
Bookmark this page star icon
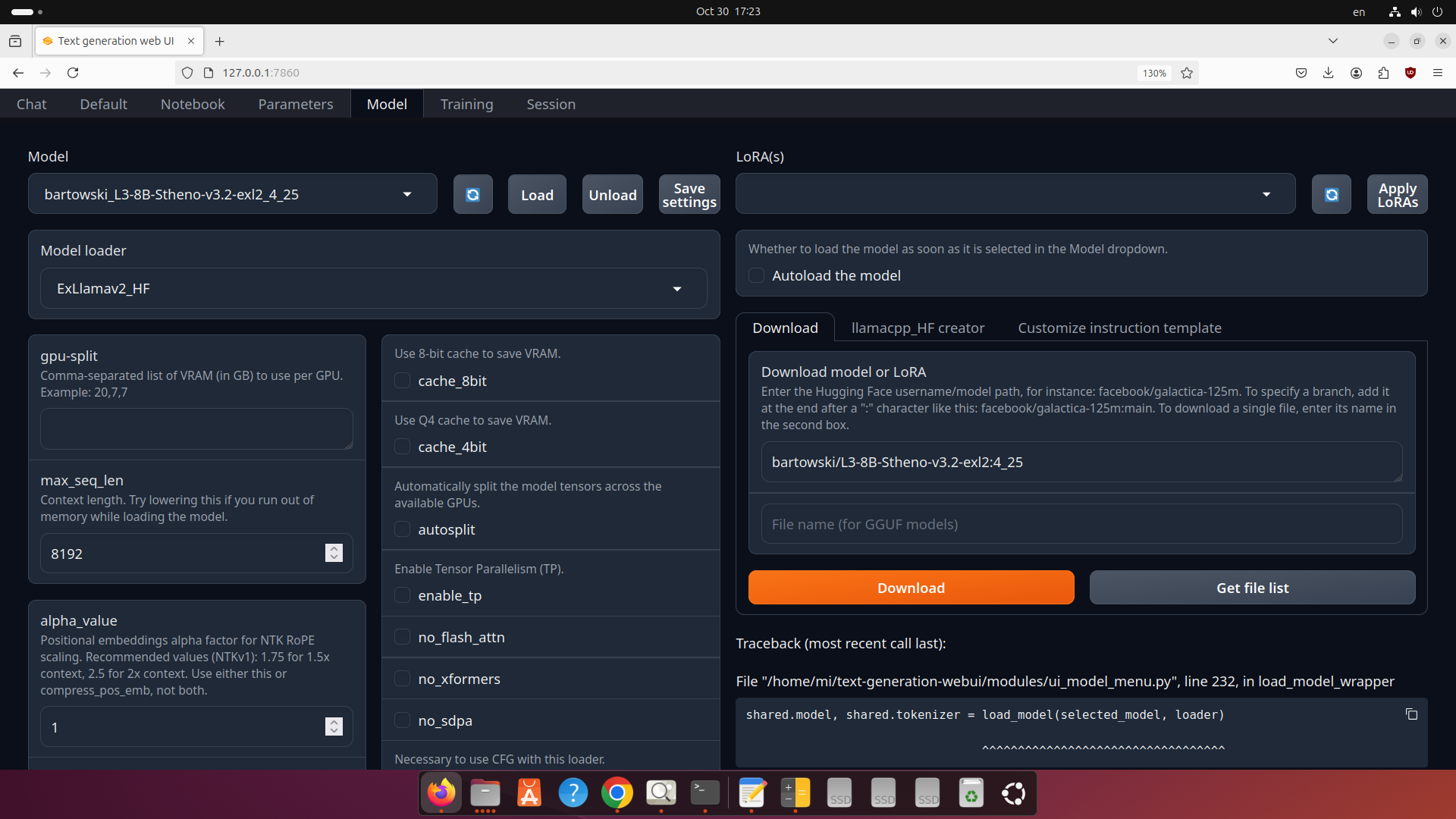click(1187, 73)
